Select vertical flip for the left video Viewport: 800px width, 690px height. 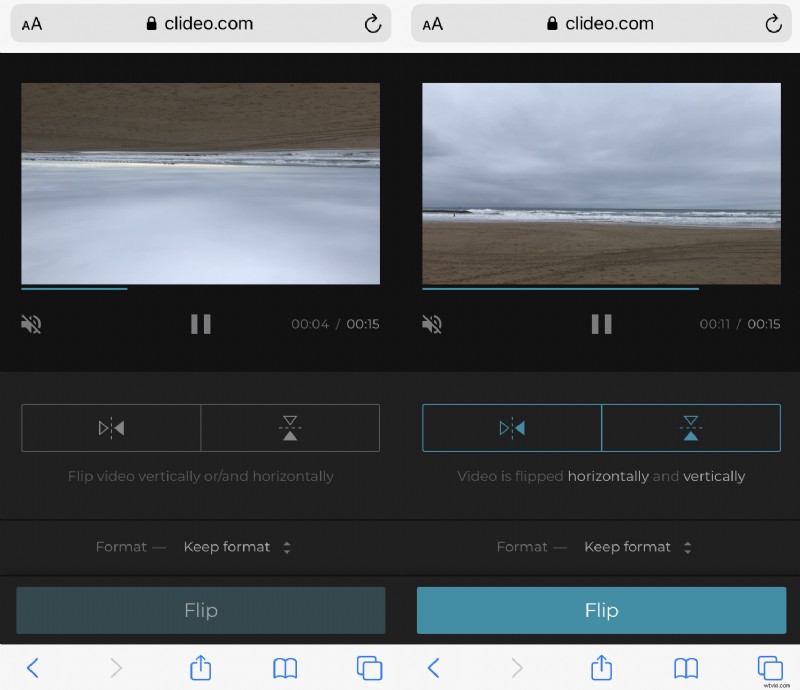point(290,427)
